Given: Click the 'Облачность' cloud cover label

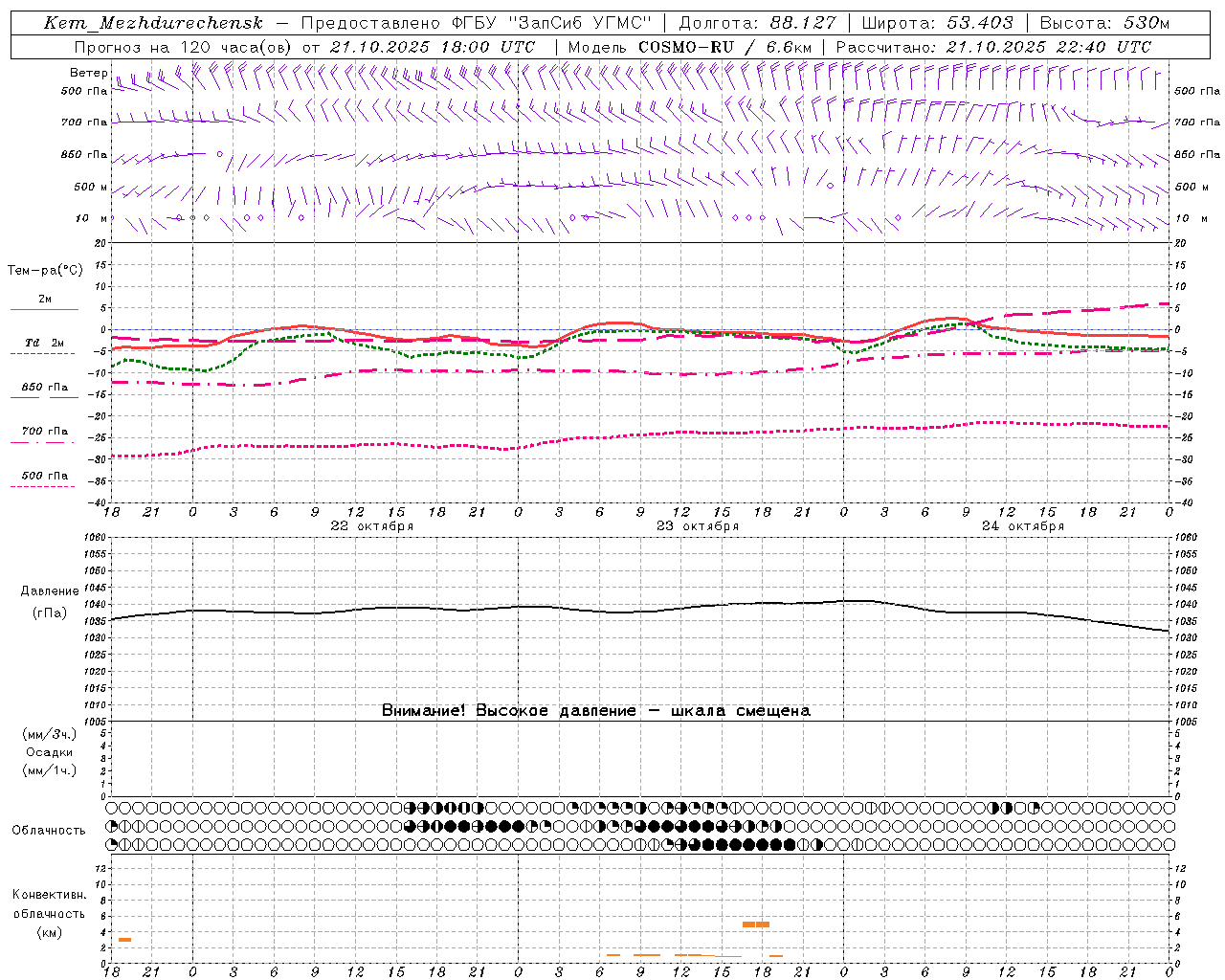Looking at the screenshot, I should click(49, 830).
